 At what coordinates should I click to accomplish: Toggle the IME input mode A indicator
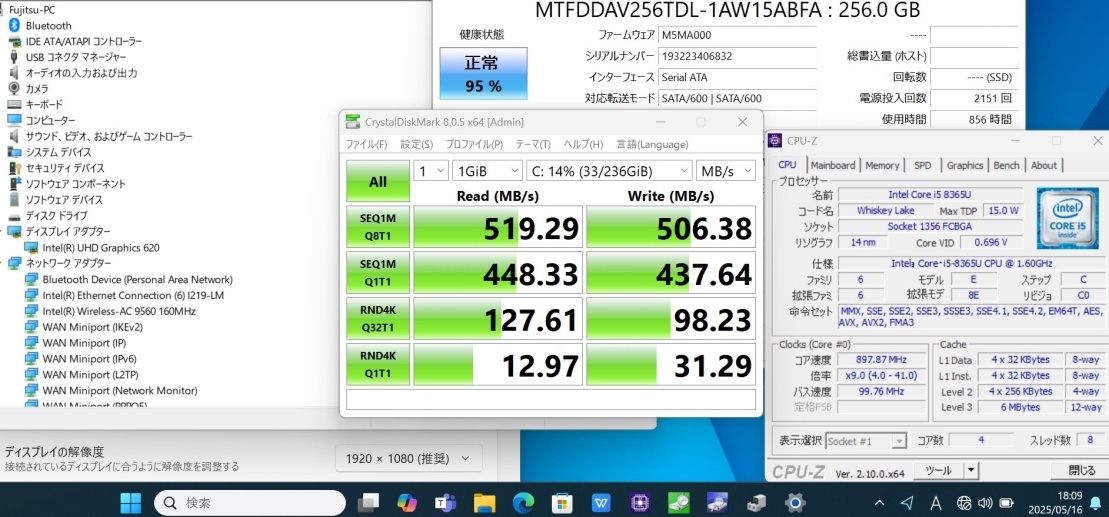point(936,503)
